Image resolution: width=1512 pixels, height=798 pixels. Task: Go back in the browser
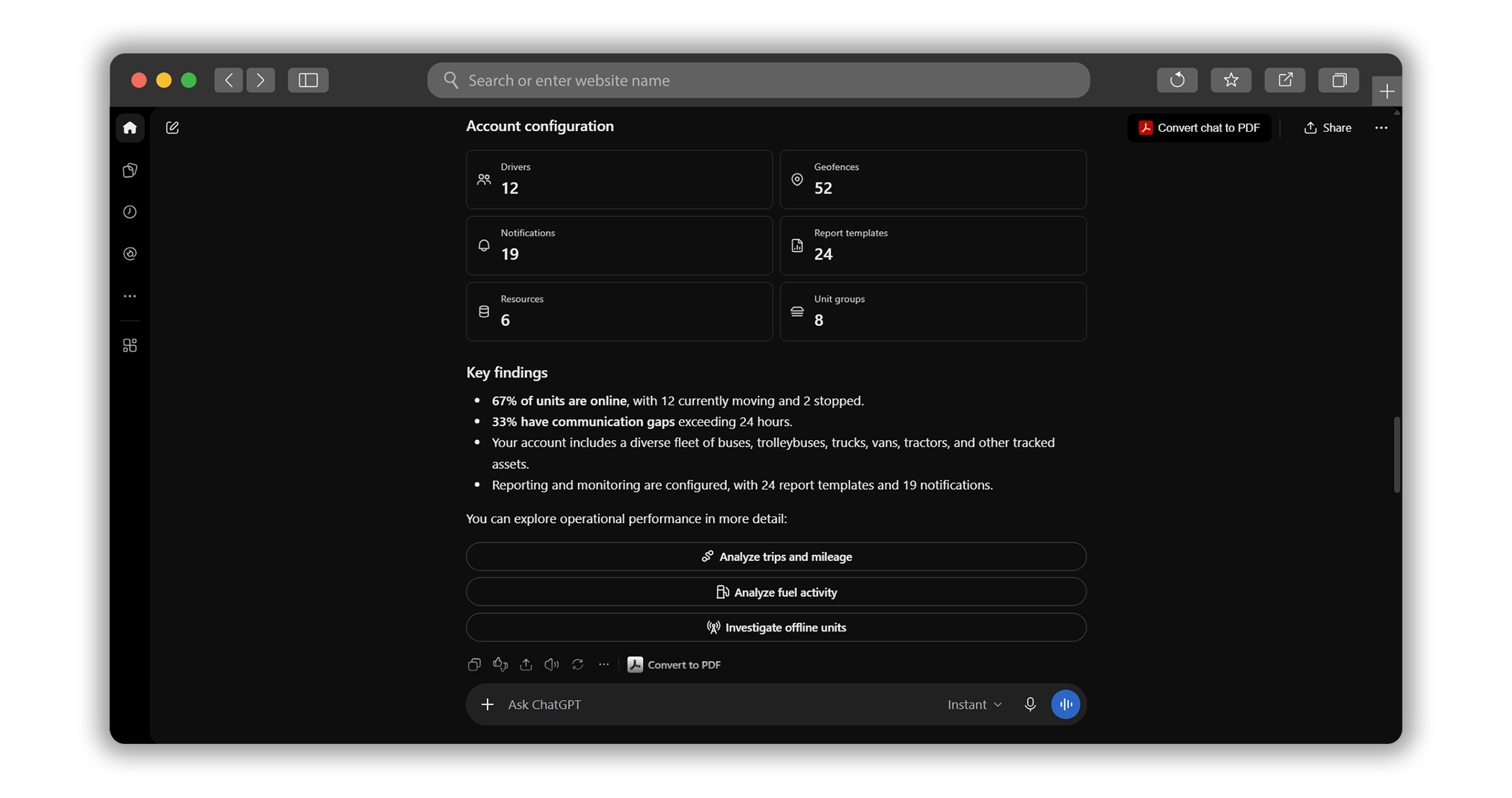click(x=228, y=80)
